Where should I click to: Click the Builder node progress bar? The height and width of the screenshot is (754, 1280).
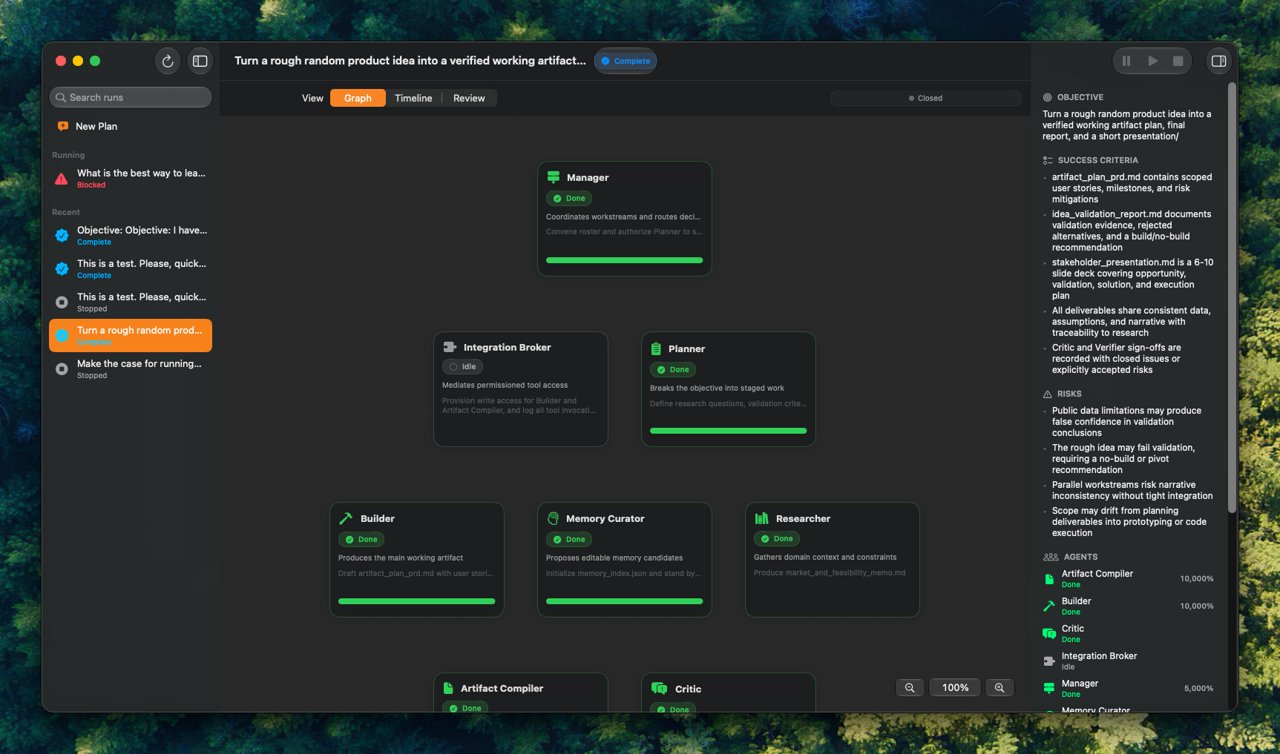[x=417, y=601]
